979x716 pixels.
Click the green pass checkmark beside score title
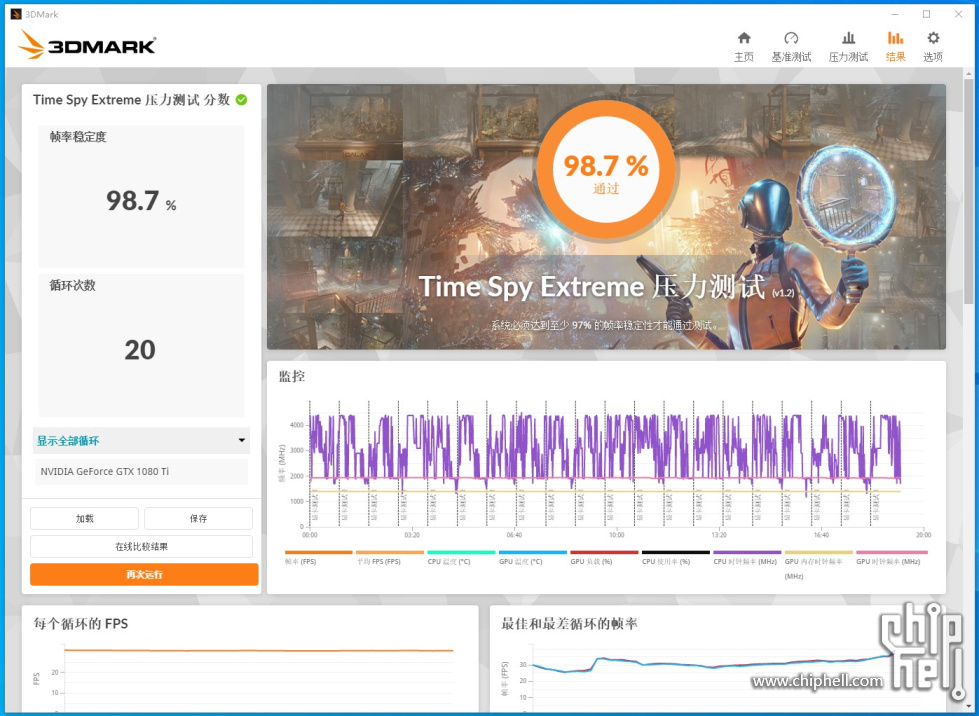click(x=242, y=100)
